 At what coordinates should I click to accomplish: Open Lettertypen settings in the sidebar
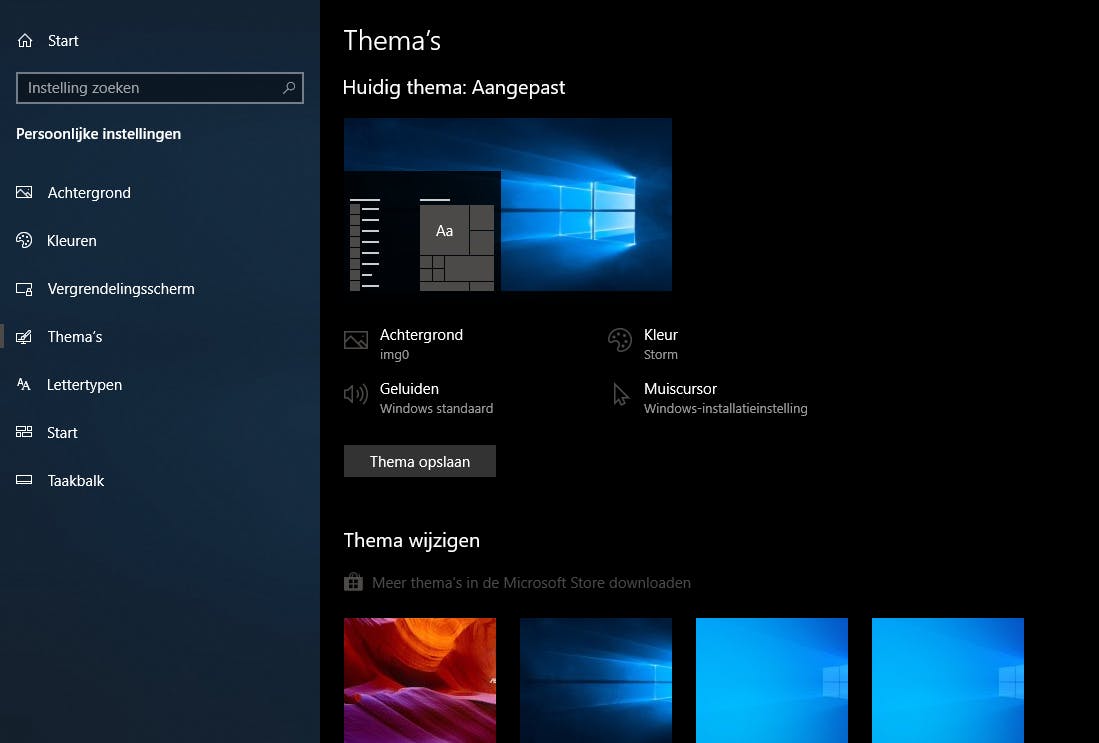[x=160, y=385]
